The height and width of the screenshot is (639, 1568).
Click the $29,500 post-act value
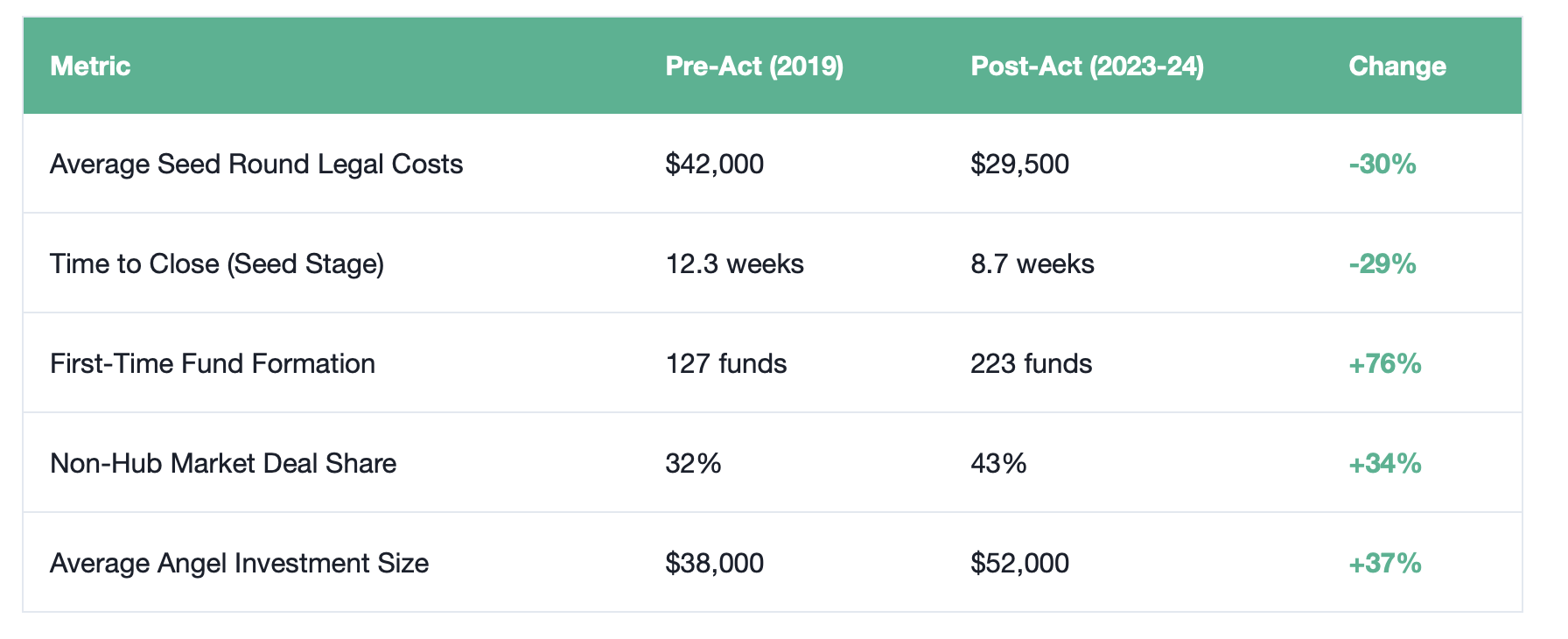point(1019,165)
